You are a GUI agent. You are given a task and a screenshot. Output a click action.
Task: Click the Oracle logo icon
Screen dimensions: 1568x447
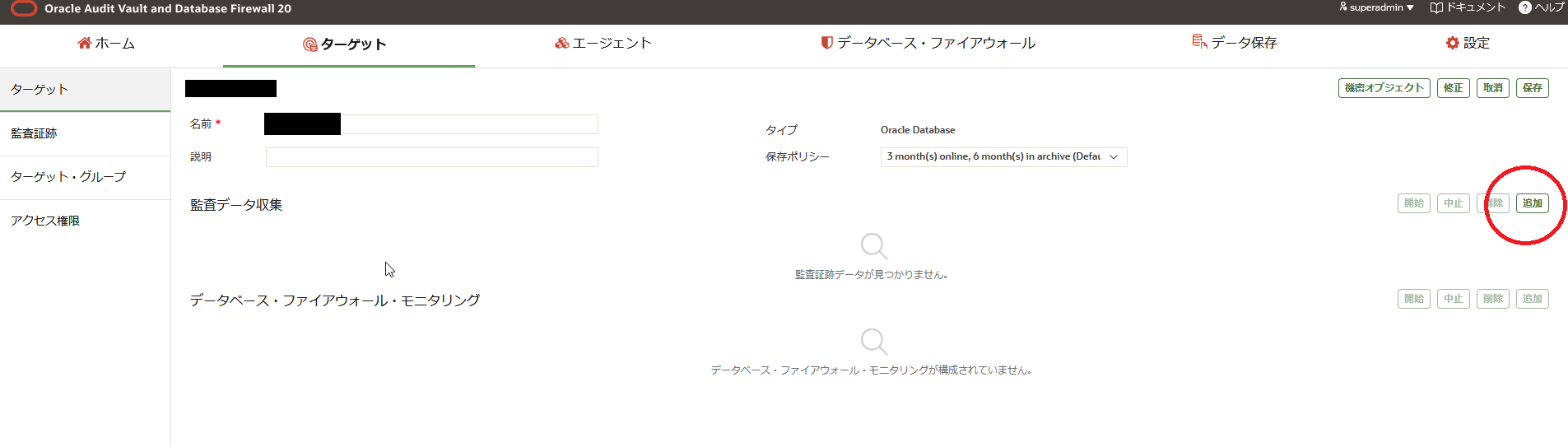pyautogui.click(x=24, y=8)
